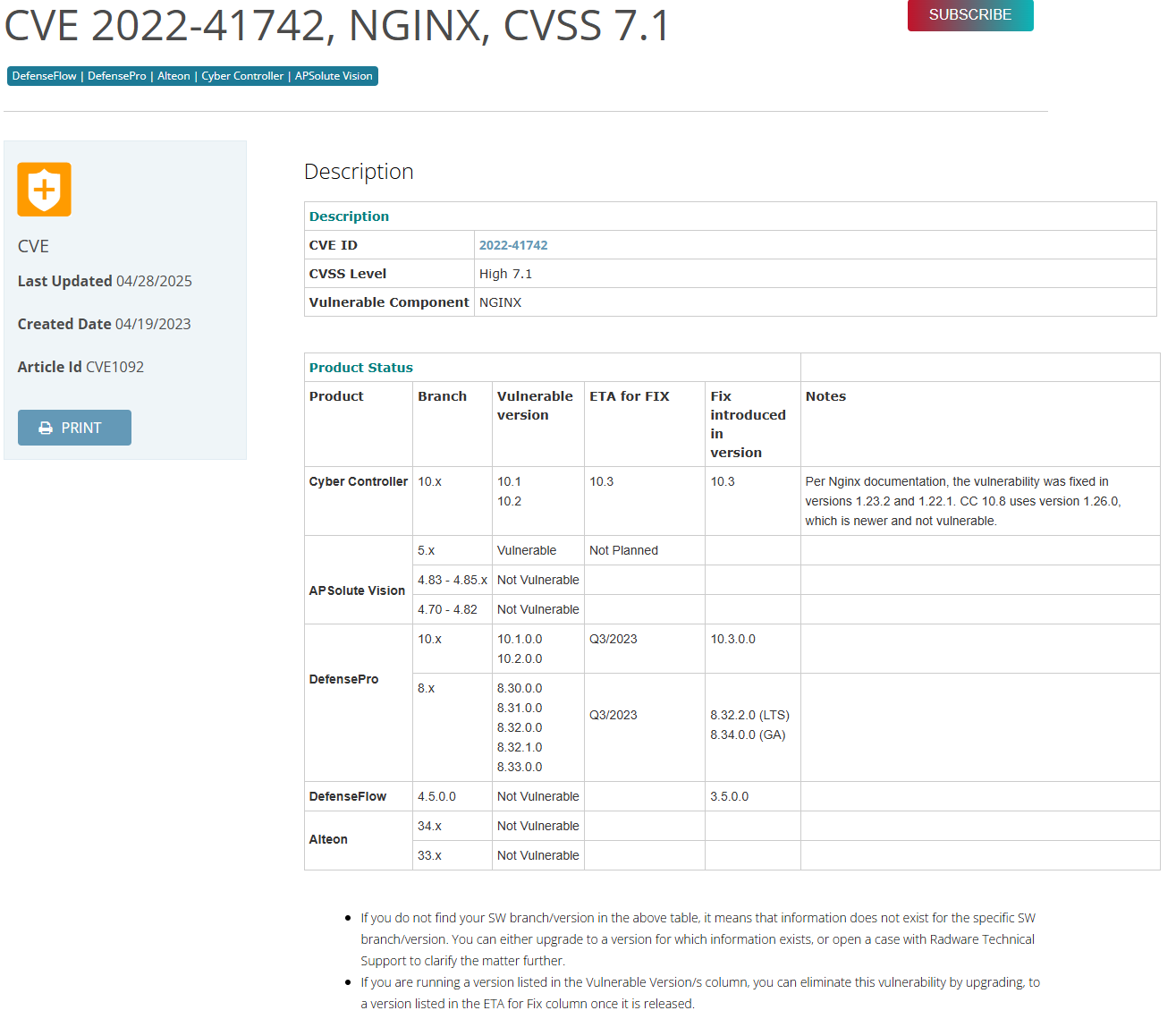
Task: Click the teal Description table header
Action: coord(349,217)
